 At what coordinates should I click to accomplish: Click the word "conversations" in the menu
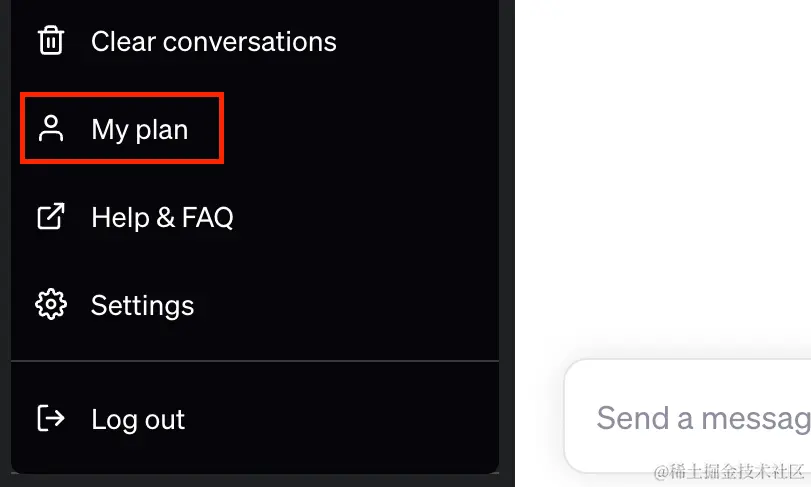250,41
